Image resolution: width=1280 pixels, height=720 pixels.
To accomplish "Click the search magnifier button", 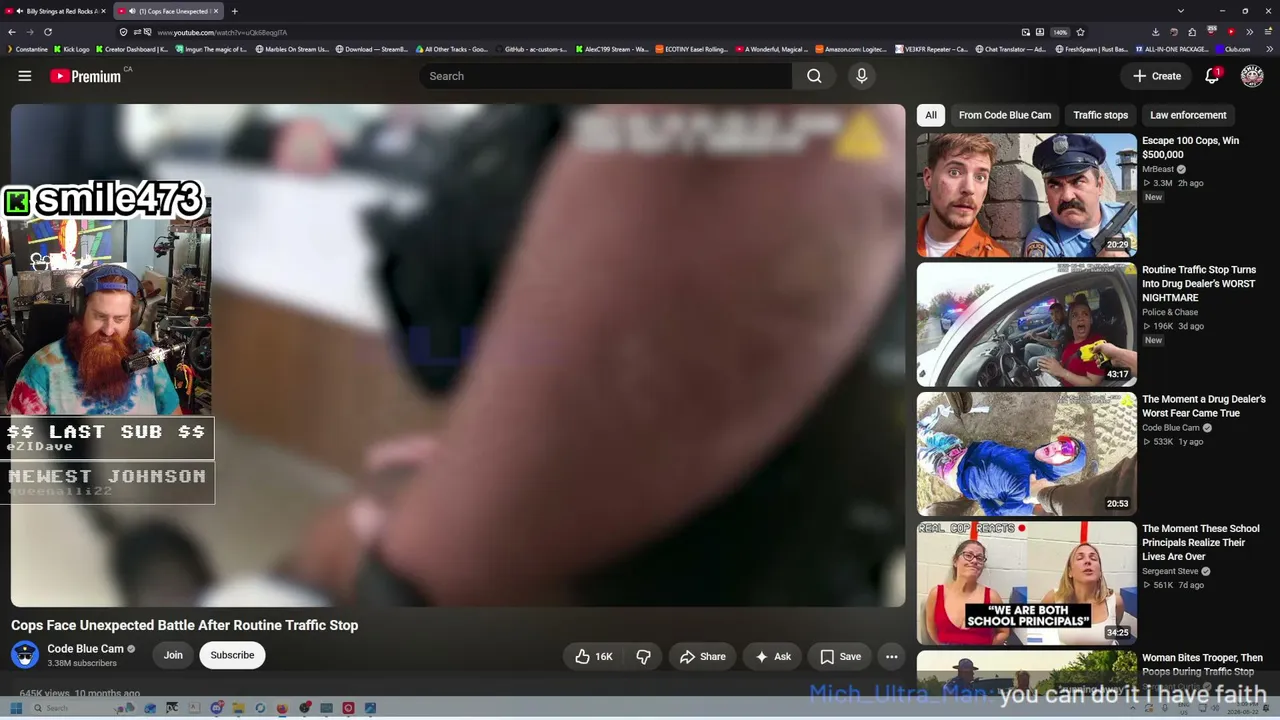I will coord(814,76).
